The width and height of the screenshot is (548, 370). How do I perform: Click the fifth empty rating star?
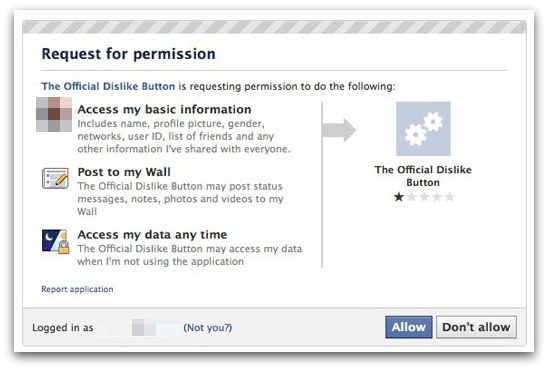point(449,197)
